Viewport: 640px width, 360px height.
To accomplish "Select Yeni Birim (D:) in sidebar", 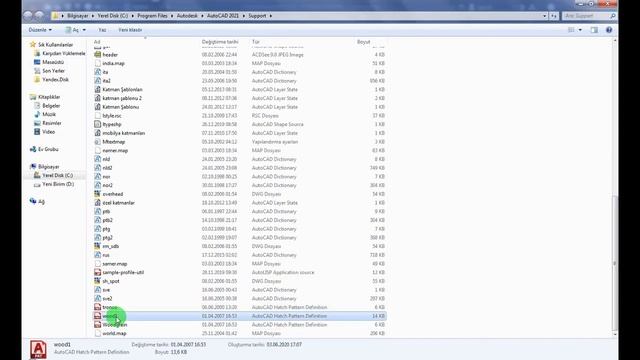I will 58,184.
